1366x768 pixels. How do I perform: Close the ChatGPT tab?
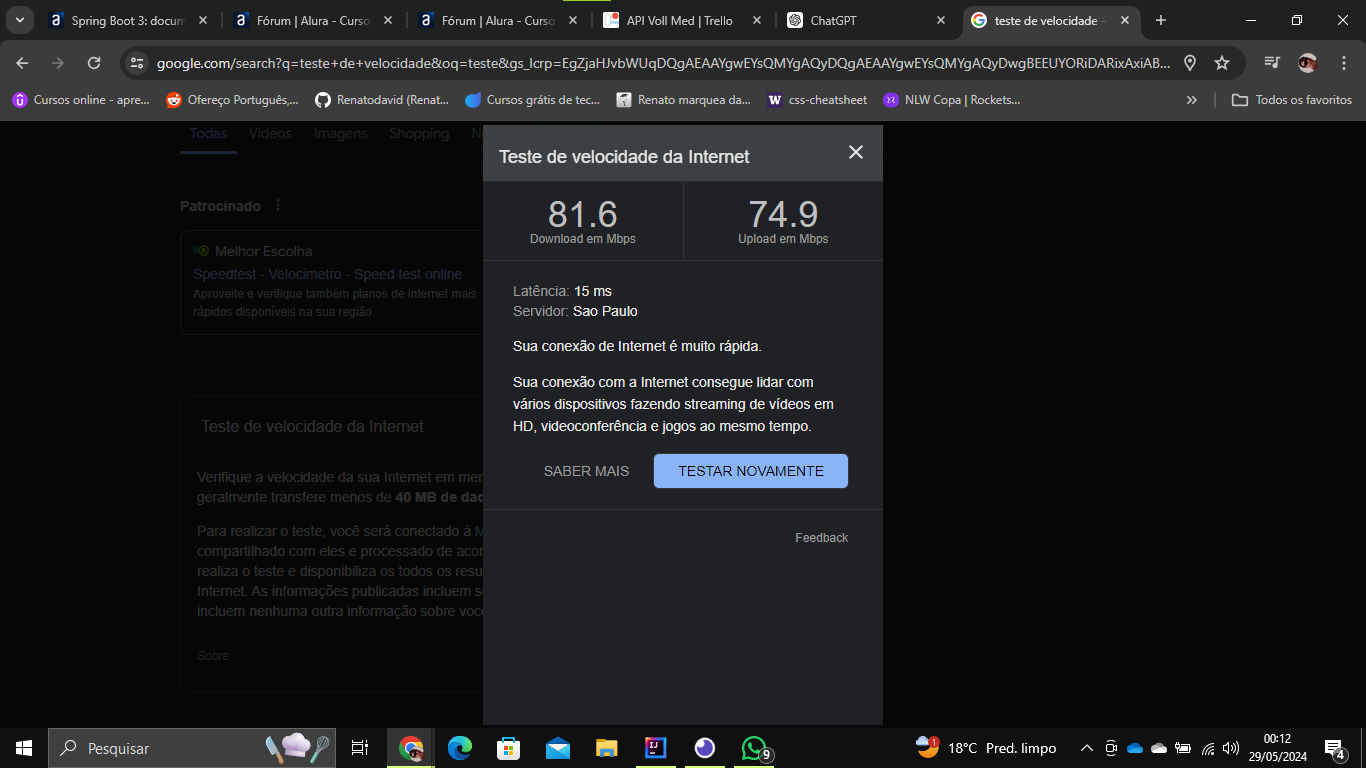941,20
